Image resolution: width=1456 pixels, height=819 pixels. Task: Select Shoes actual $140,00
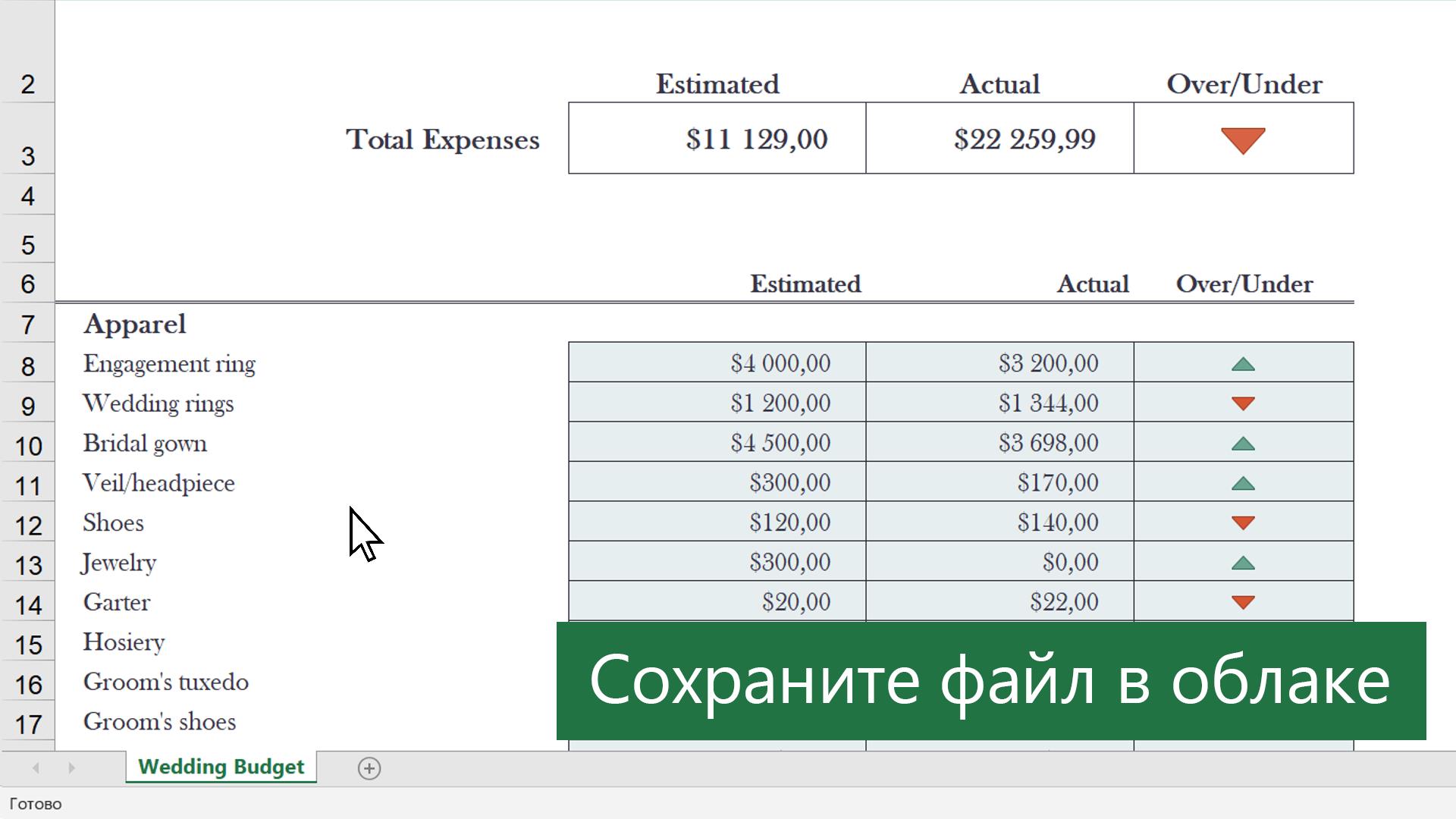pyautogui.click(x=999, y=522)
